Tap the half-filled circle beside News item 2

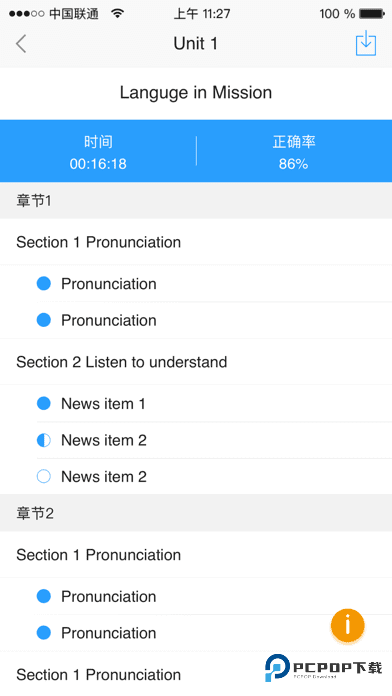click(x=44, y=440)
